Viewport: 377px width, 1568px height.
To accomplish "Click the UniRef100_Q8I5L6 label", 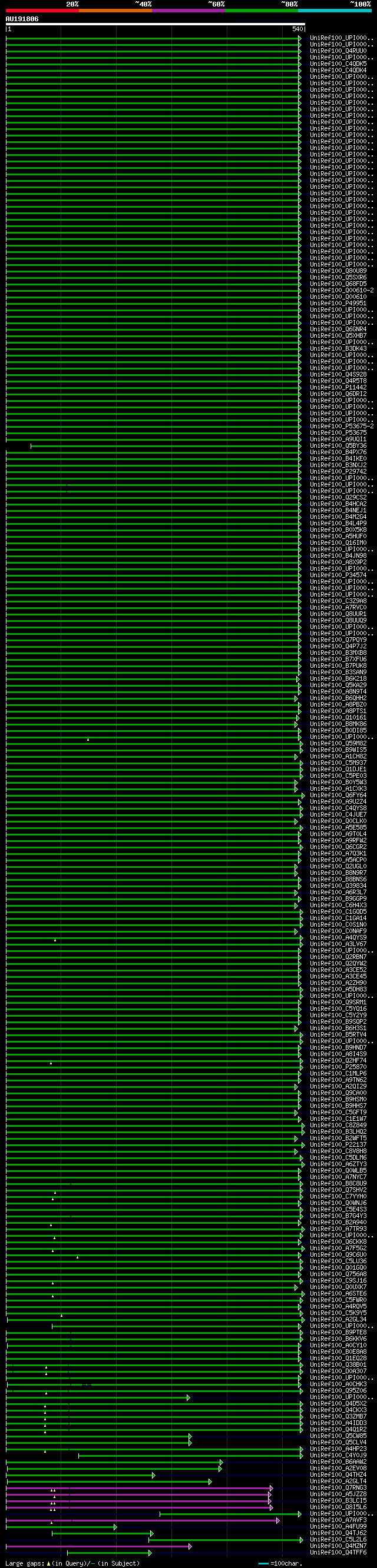I will pos(338,1507).
